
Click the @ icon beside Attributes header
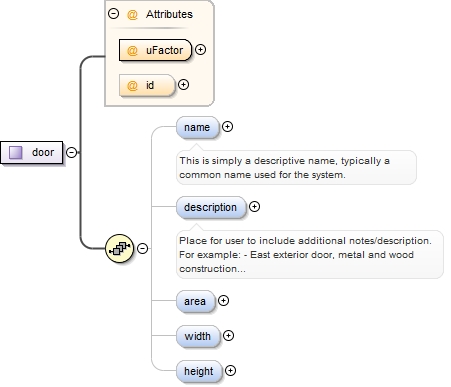coord(132,14)
